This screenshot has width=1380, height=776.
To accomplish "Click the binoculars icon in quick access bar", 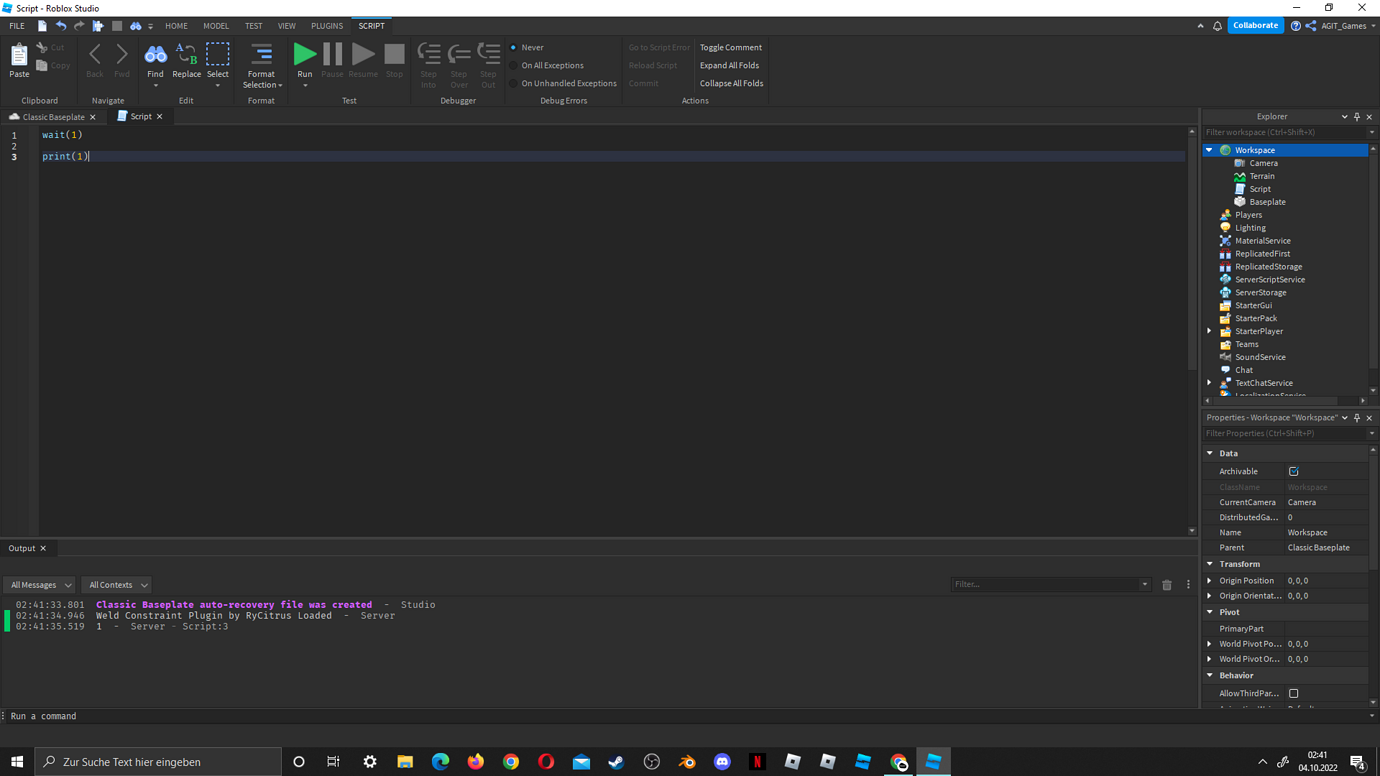I will (135, 26).
